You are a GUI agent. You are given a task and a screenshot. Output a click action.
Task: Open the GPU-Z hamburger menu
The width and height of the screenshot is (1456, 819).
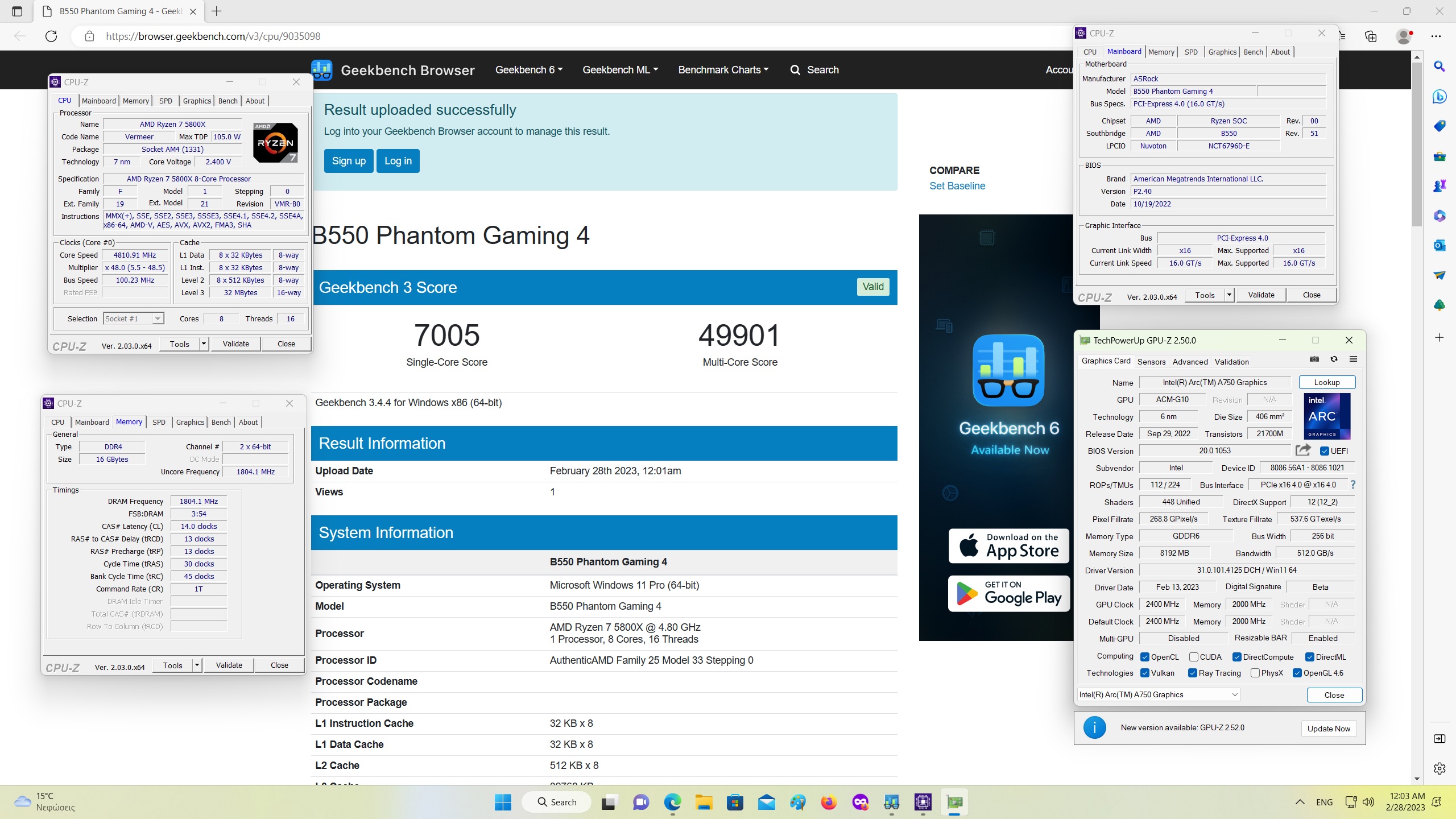coord(1353,359)
